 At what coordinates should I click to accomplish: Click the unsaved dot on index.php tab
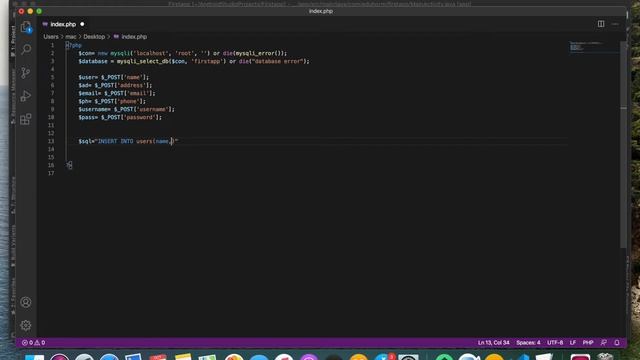click(82, 24)
